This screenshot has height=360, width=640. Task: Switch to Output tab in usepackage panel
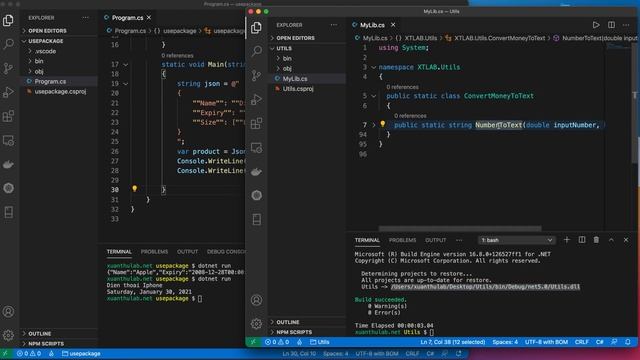pos(187,251)
